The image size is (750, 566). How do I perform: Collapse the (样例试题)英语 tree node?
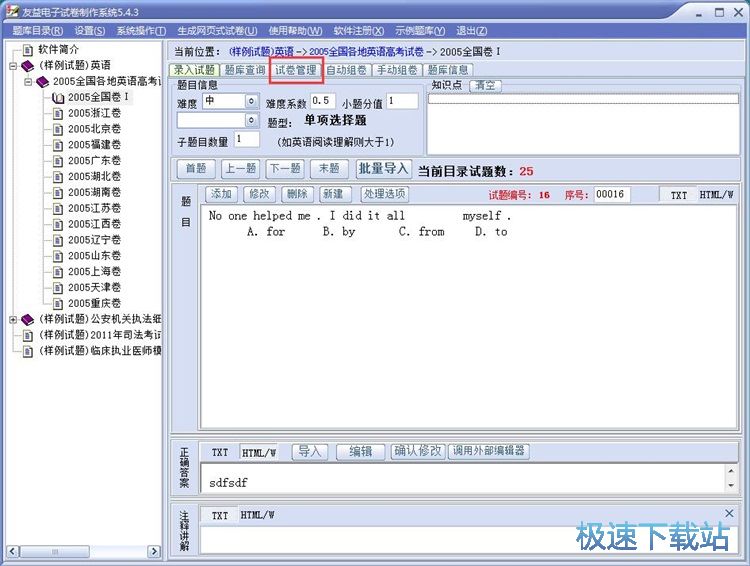tap(13, 66)
